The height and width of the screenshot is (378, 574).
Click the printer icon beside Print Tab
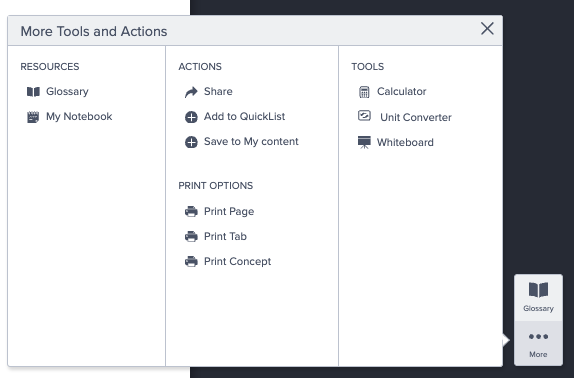click(191, 236)
